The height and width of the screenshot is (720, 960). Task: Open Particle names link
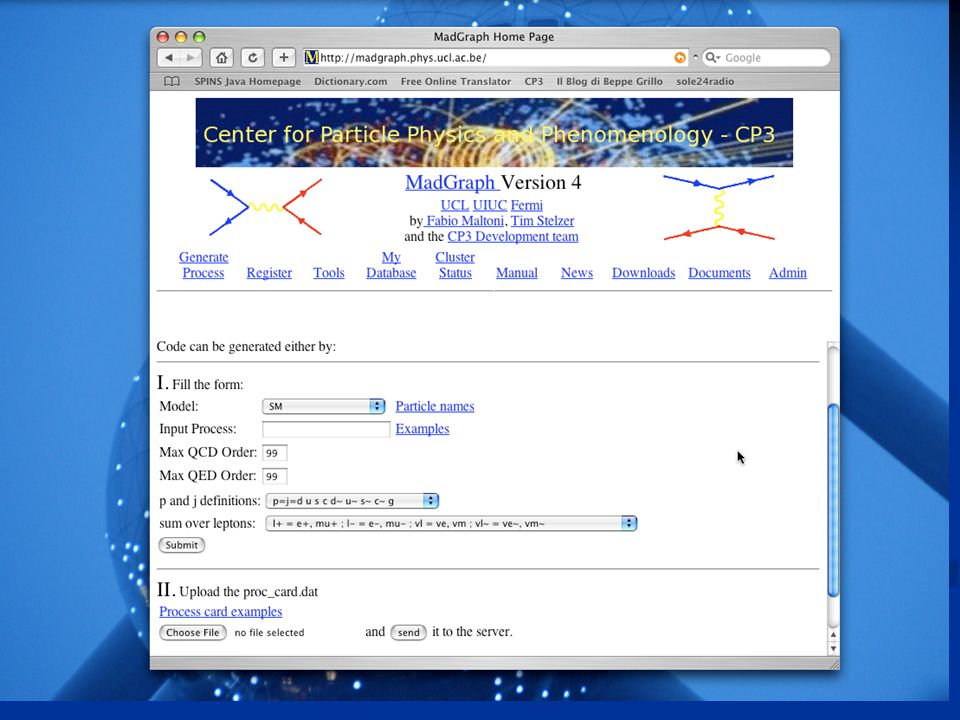tap(435, 407)
